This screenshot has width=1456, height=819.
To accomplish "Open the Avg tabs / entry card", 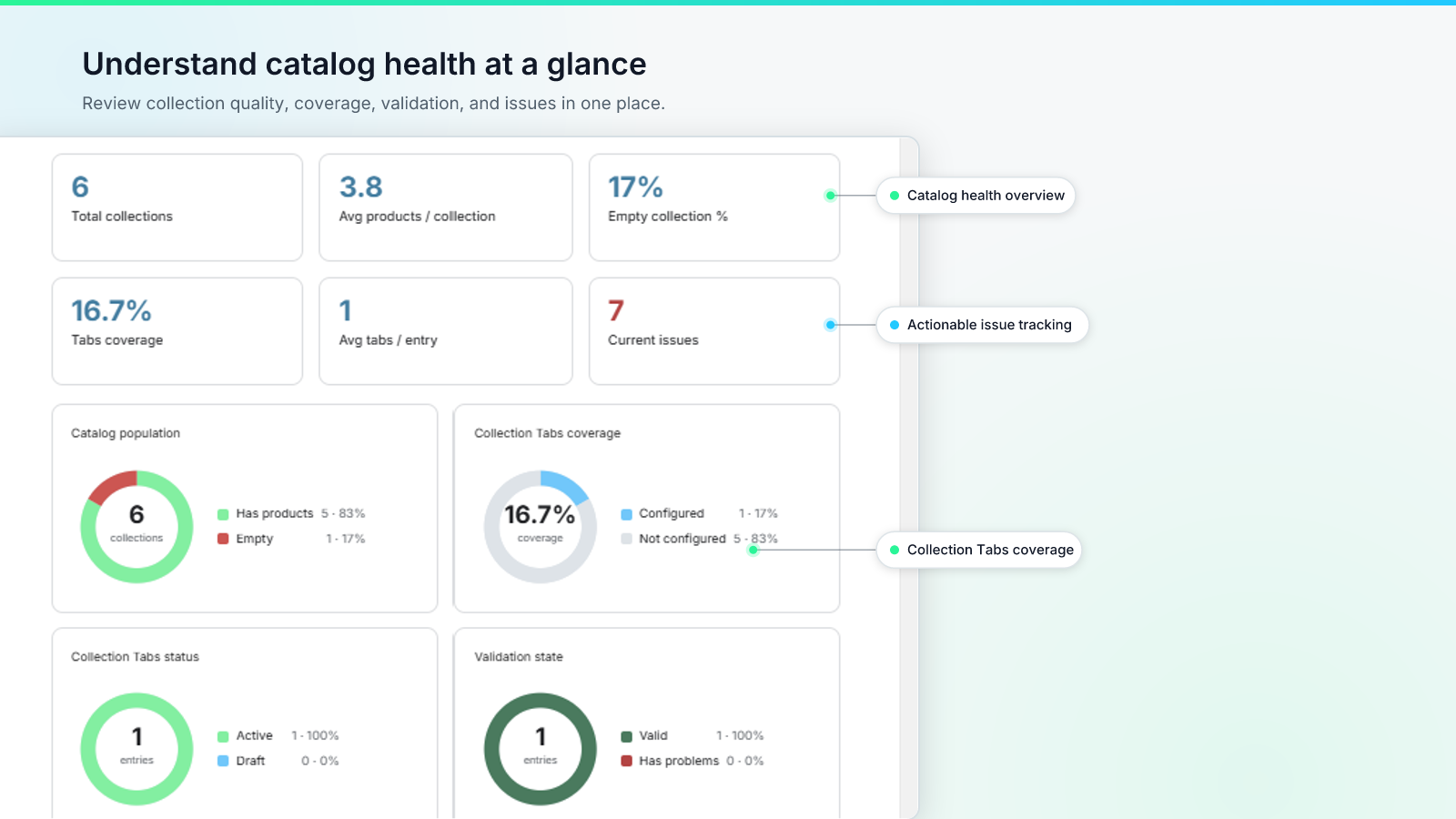I will 446,331.
